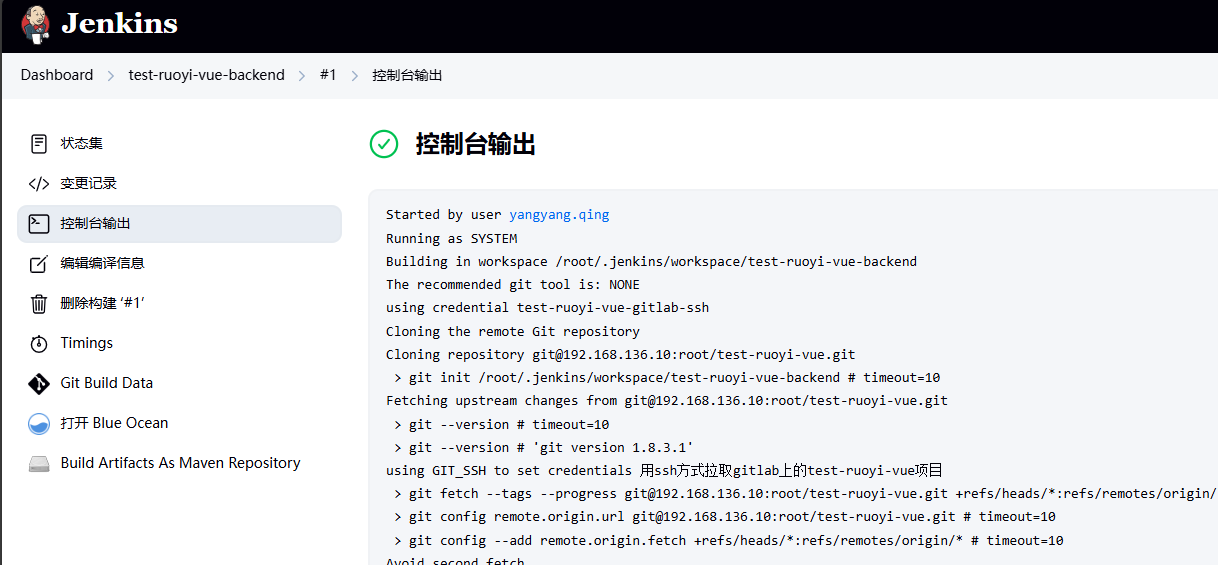Expand the chevron after Dashboard breadcrumb

pyautogui.click(x=111, y=76)
